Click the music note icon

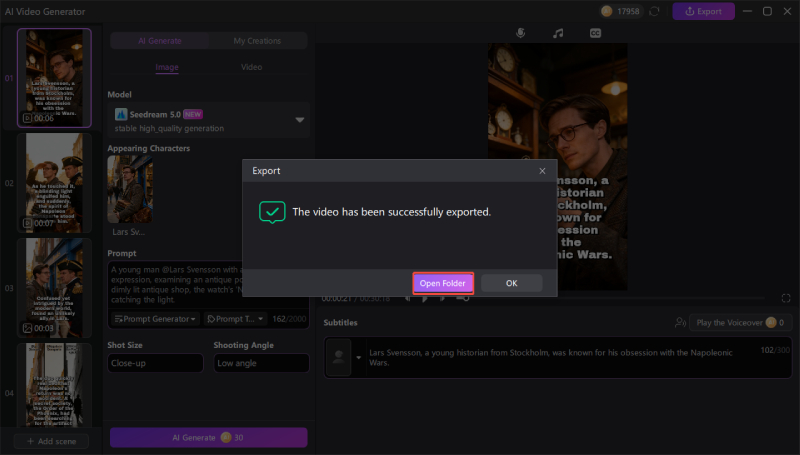click(558, 33)
